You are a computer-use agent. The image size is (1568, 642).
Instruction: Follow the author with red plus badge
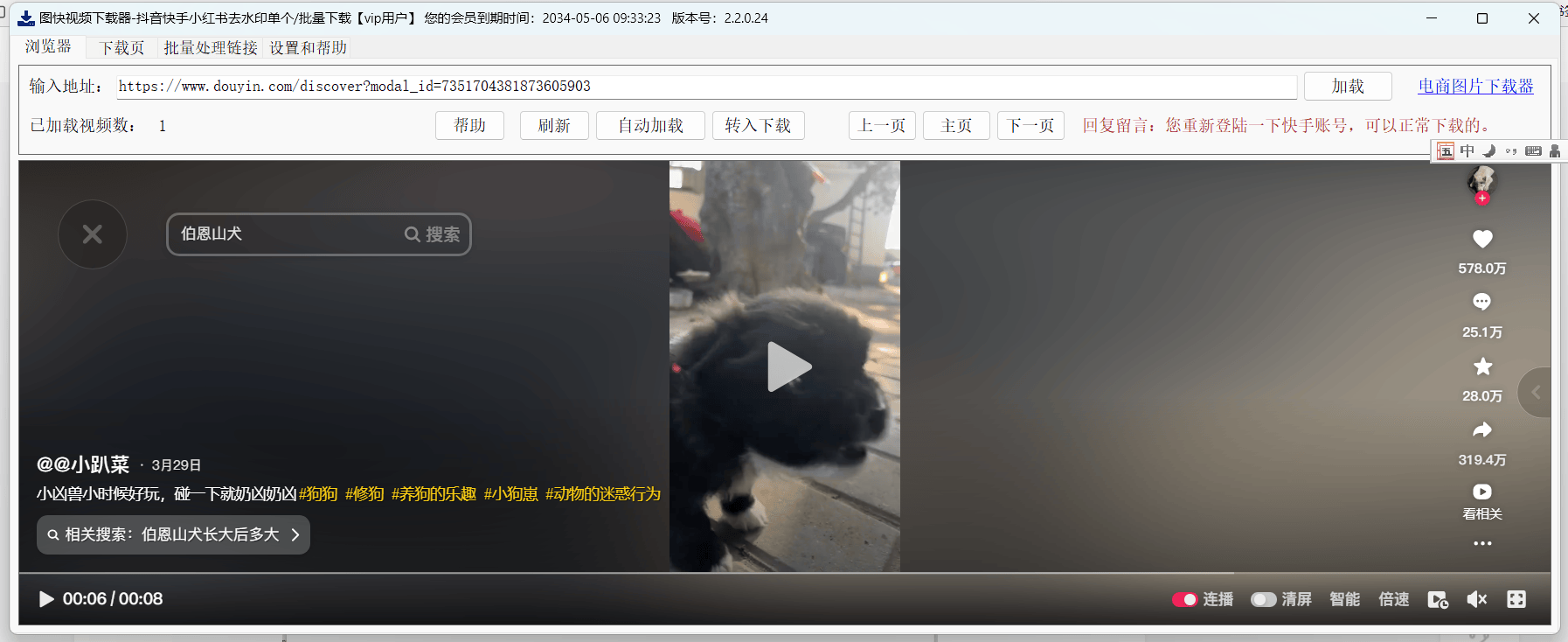click(x=1481, y=199)
